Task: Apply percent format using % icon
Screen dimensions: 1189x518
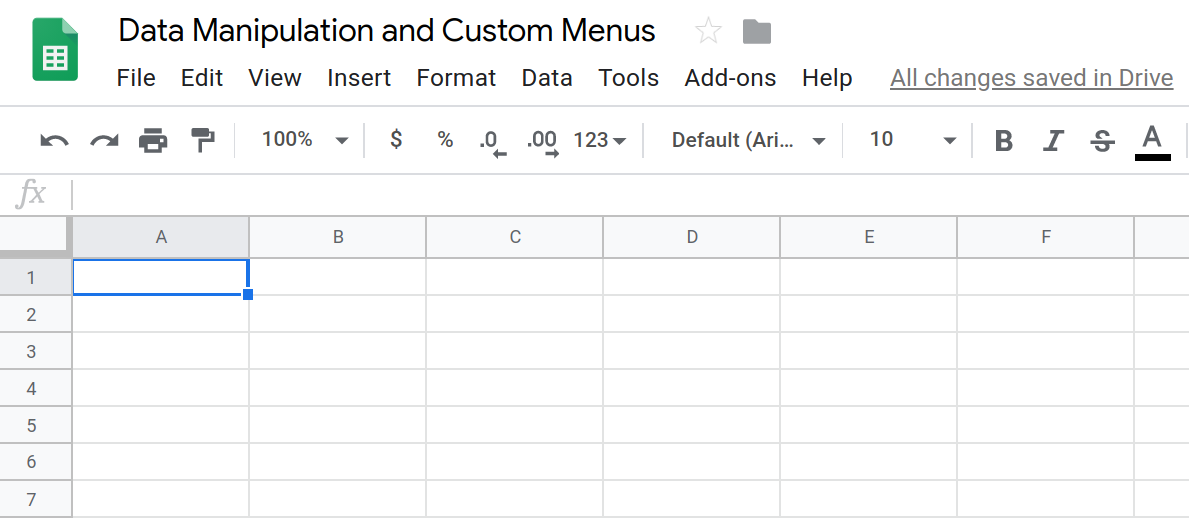Action: pos(445,140)
